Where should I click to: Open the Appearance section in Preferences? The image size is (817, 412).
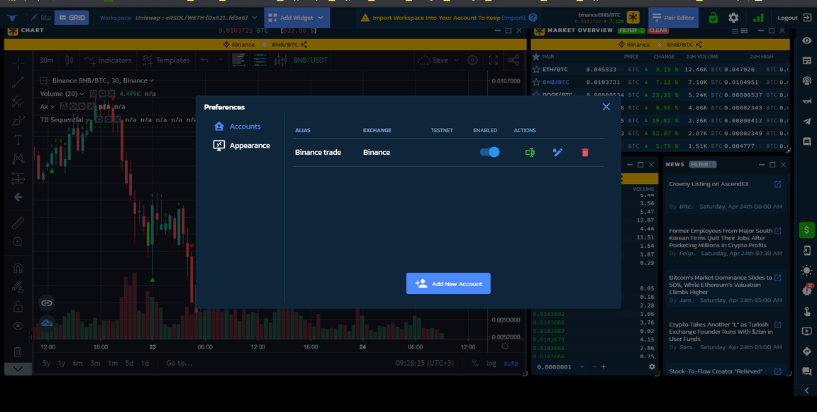(242, 145)
